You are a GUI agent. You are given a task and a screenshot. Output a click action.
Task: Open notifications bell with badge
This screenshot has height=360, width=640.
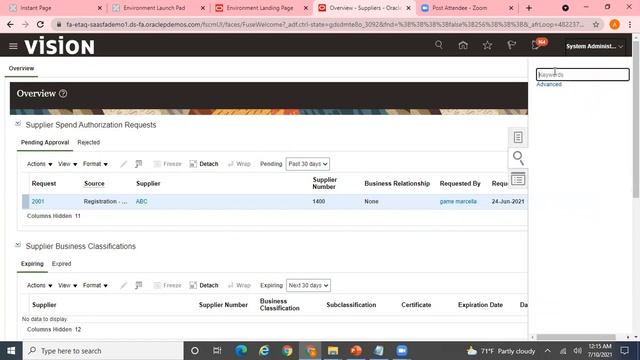[x=538, y=44]
